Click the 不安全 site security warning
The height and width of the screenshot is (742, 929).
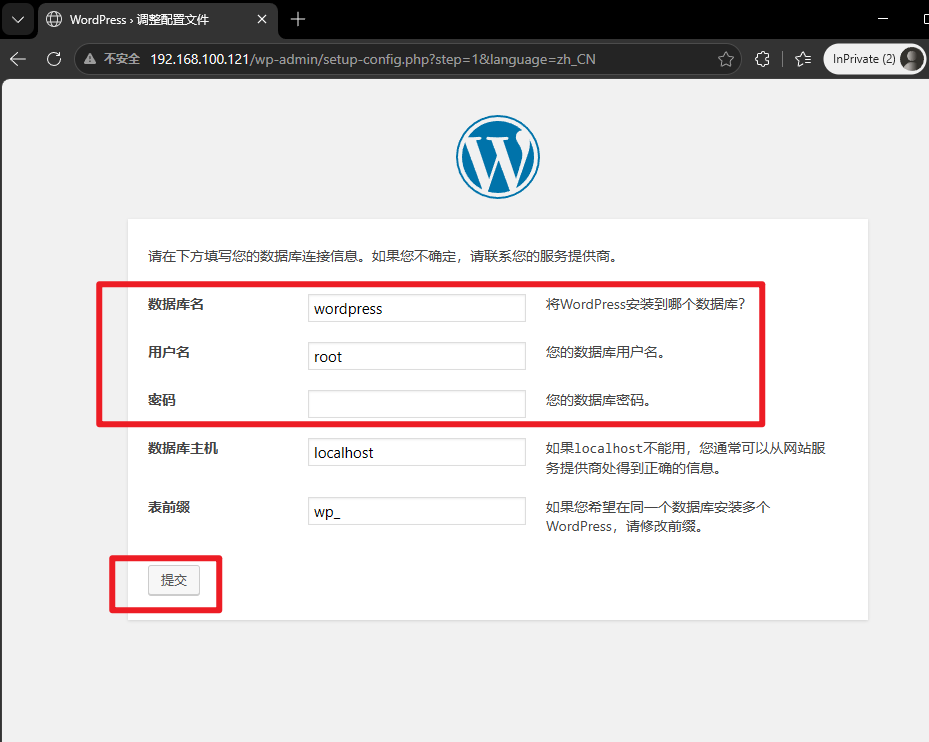[x=112, y=59]
